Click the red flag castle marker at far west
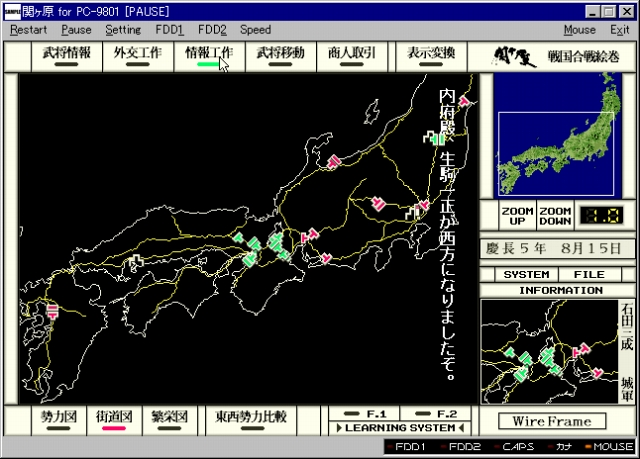 click(54, 311)
